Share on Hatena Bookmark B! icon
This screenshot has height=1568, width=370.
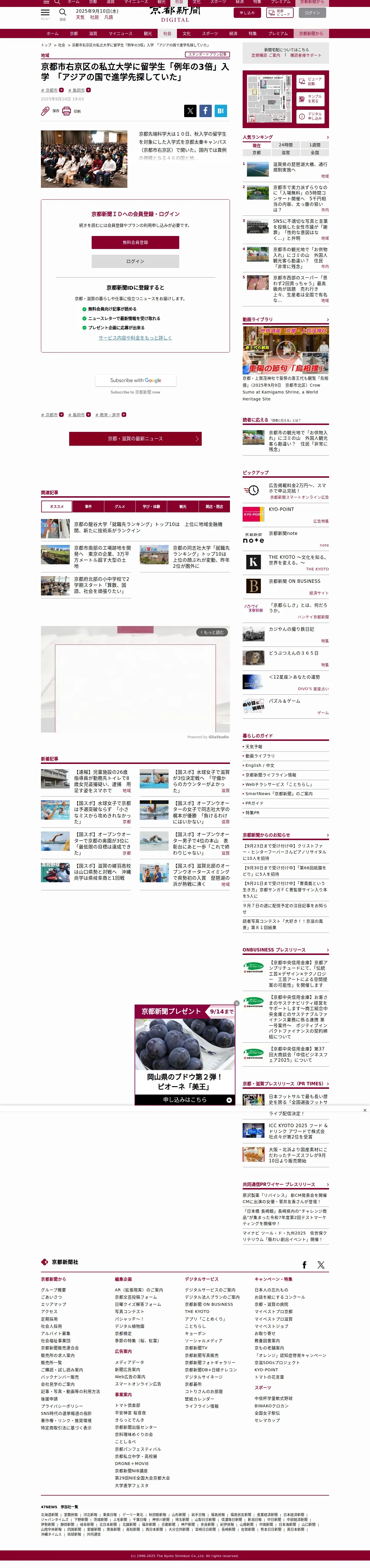220,111
